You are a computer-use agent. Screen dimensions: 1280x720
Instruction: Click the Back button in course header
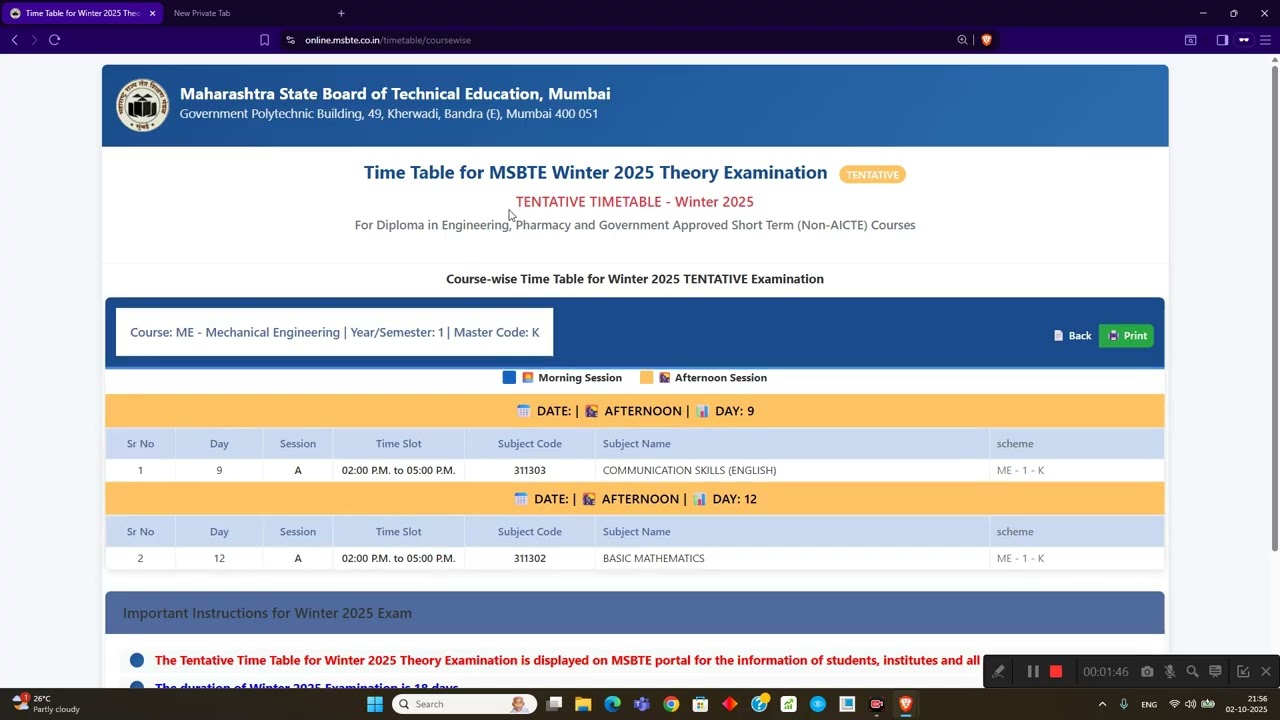pyautogui.click(x=1072, y=336)
